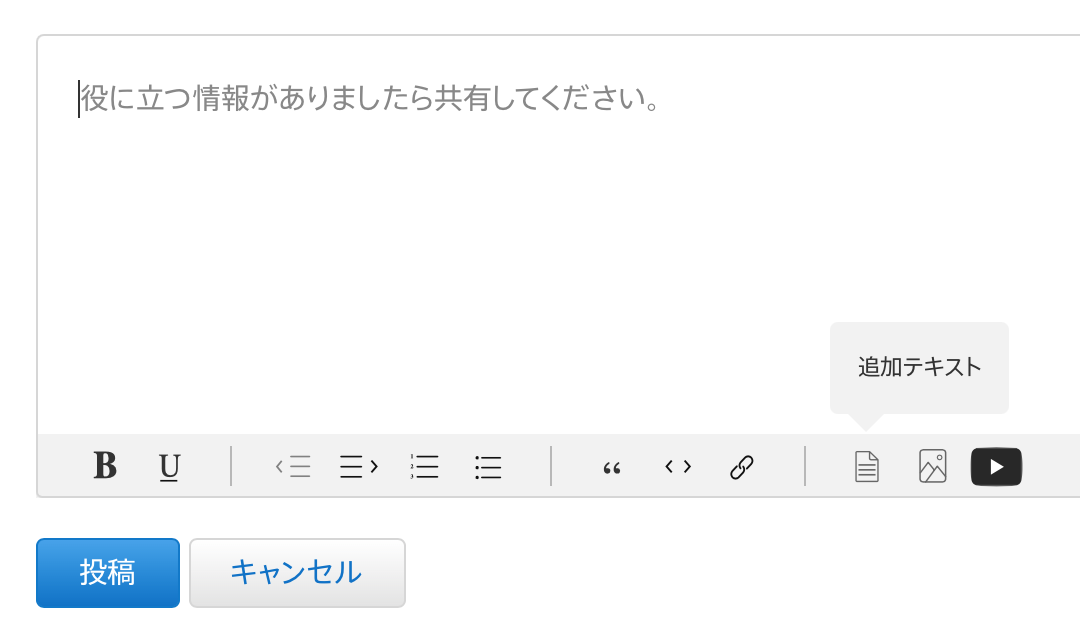Insert an image with the picture icon

932,466
